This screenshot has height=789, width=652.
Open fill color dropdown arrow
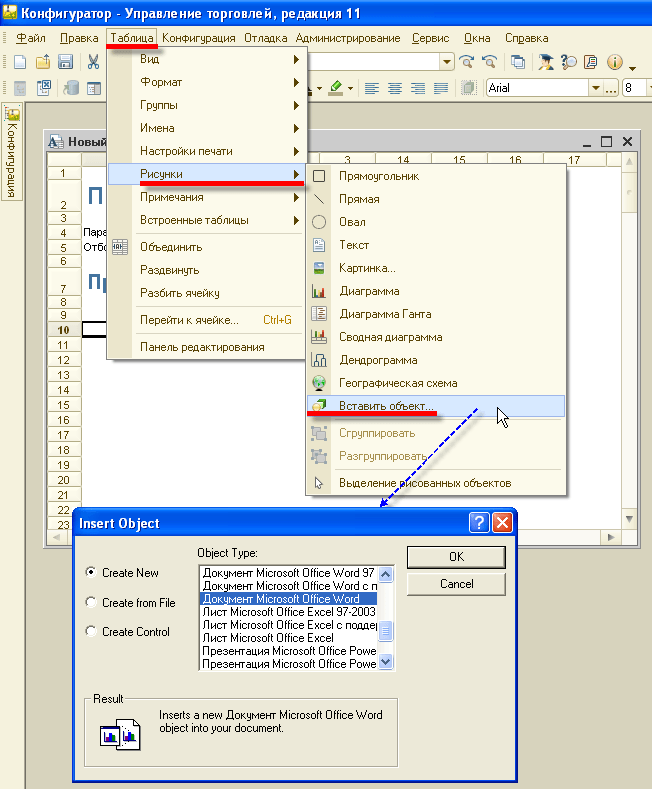(x=350, y=89)
